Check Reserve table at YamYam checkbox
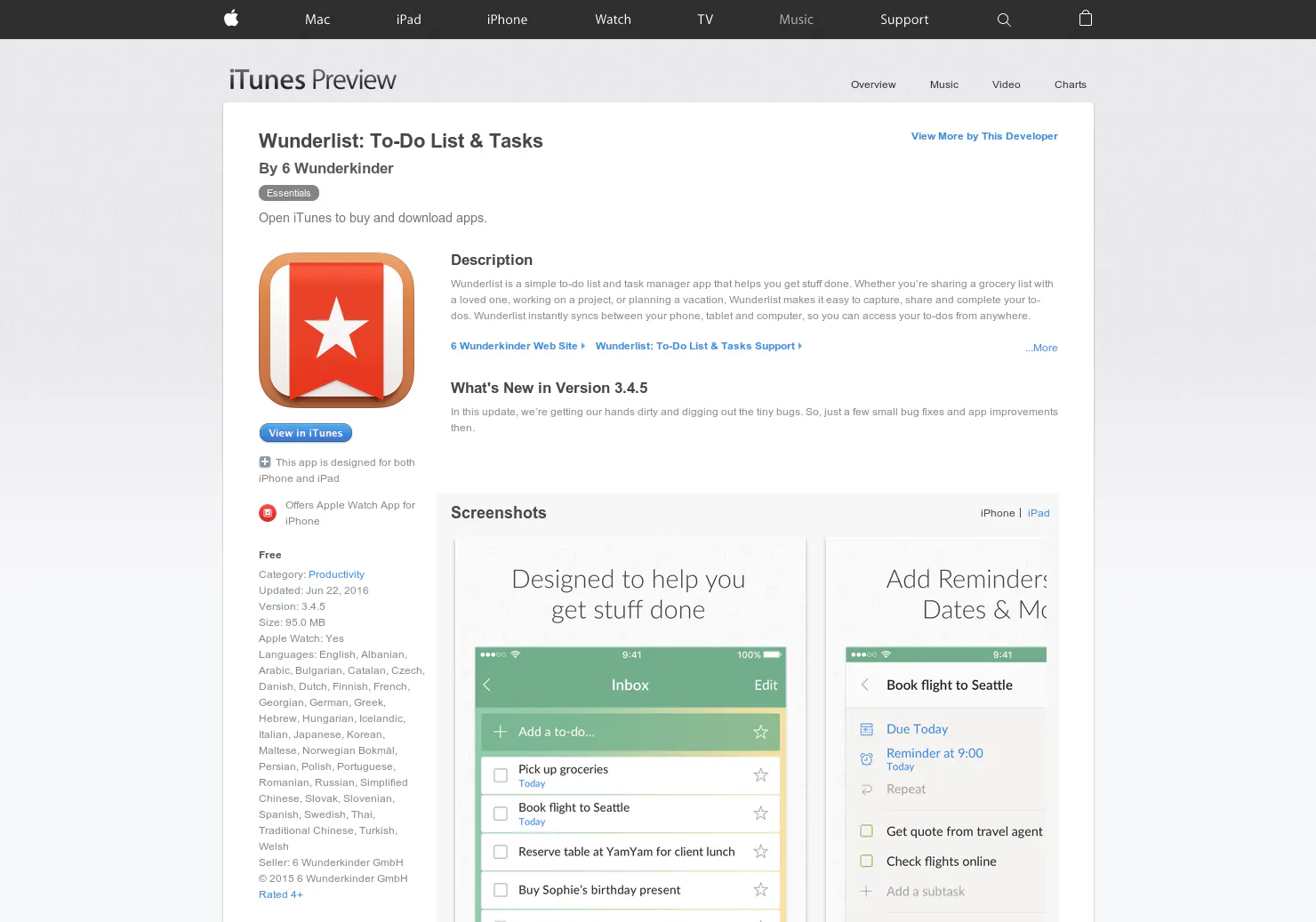1316x922 pixels. pos(501,852)
